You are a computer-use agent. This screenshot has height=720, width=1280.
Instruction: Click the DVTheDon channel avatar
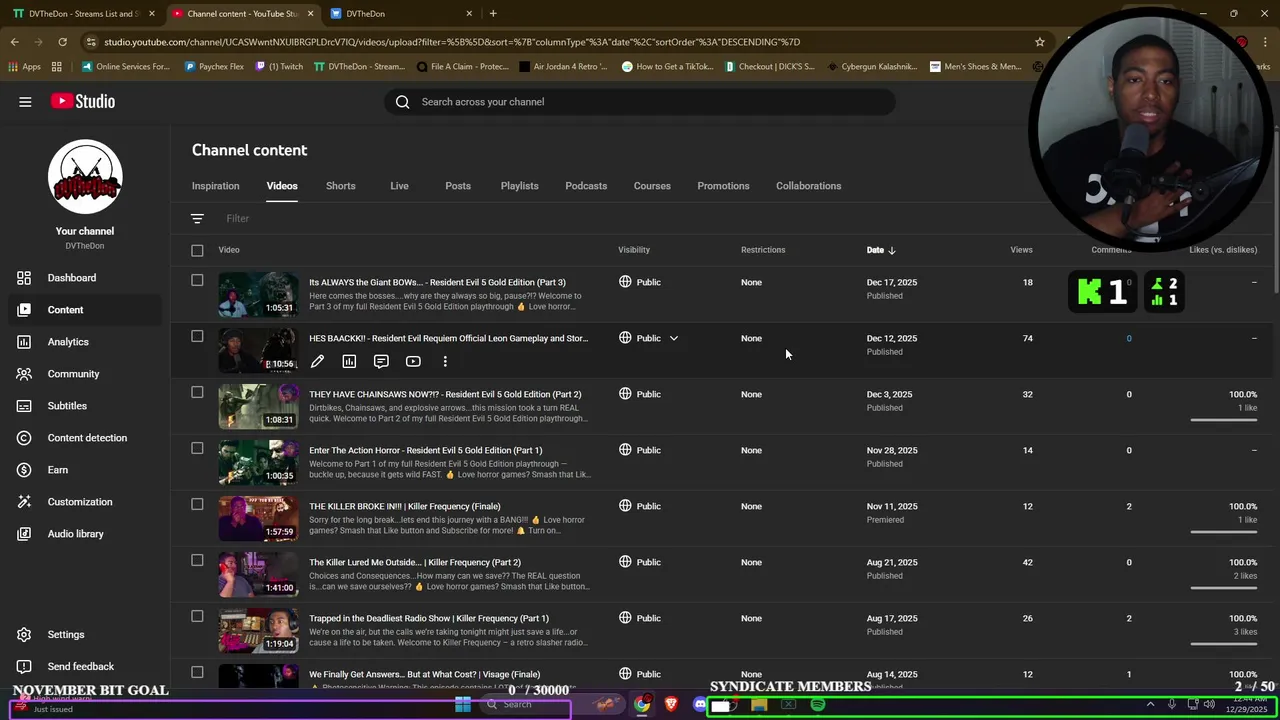tap(85, 177)
